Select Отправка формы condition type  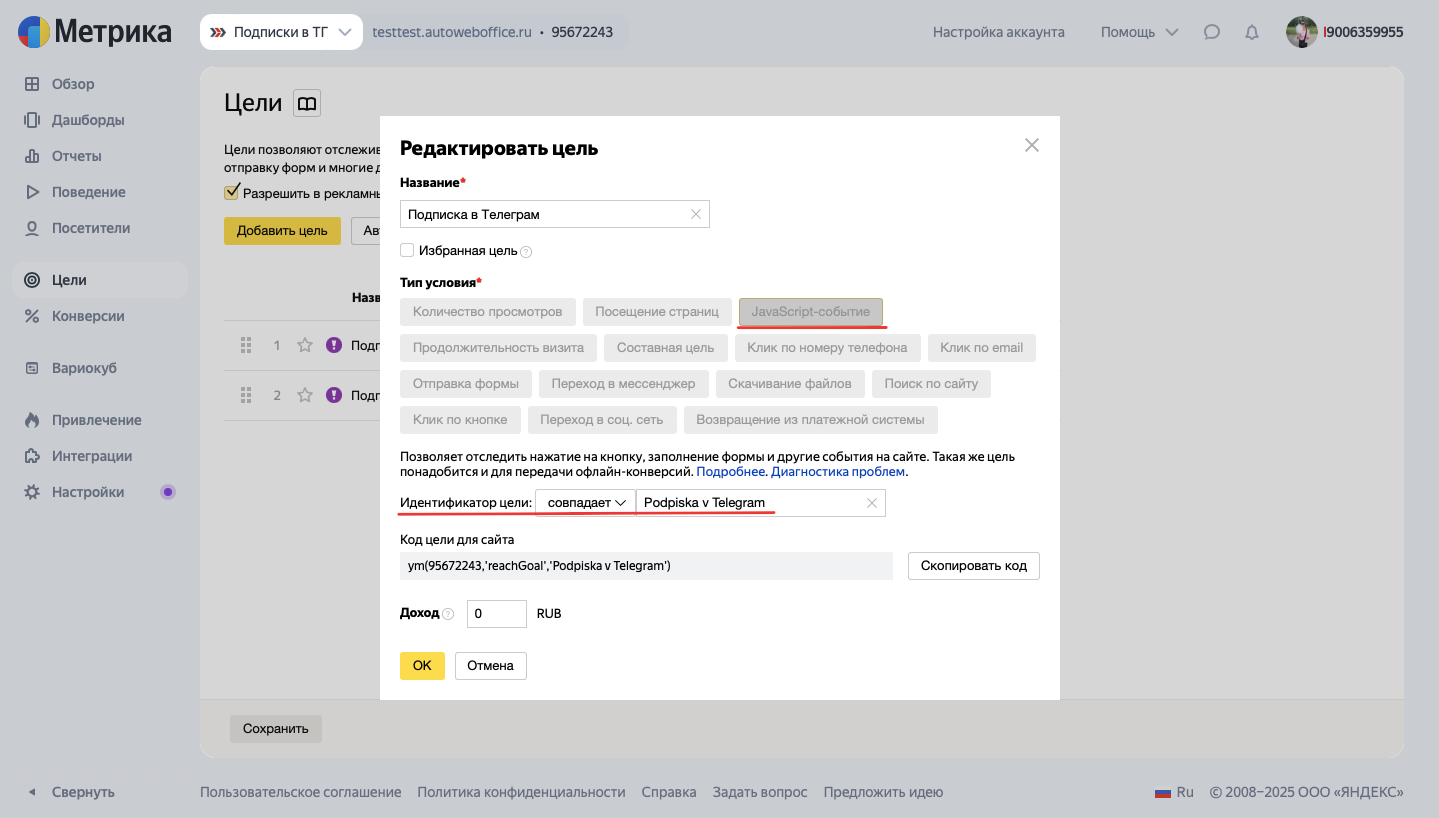click(466, 384)
